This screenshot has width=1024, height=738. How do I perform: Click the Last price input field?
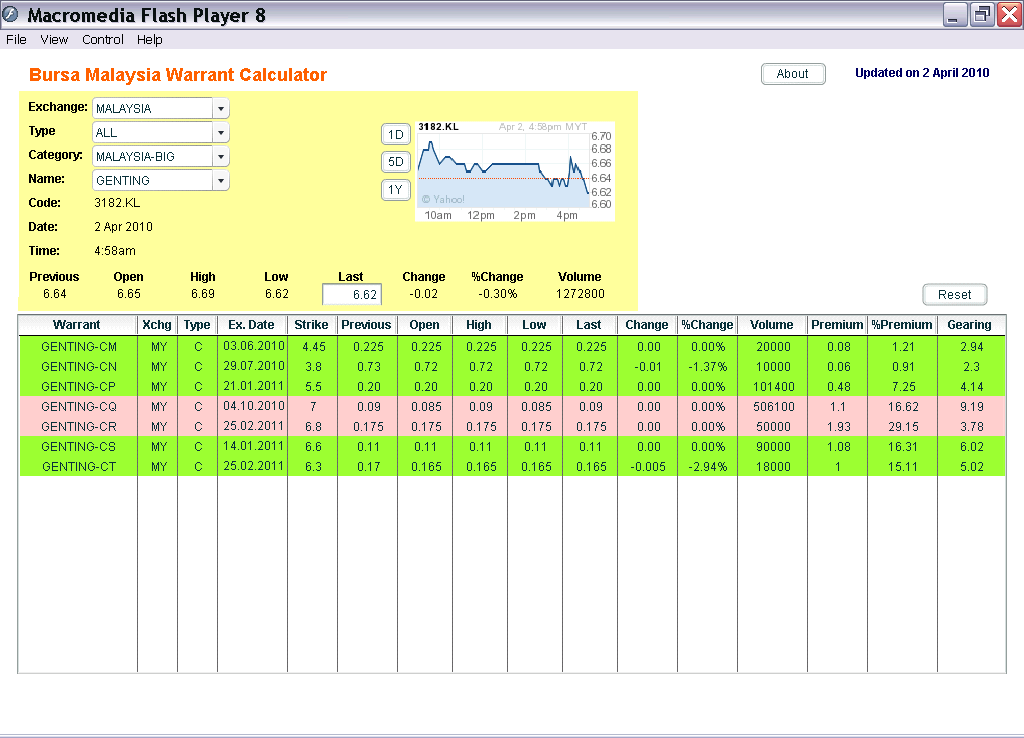[x=352, y=295]
